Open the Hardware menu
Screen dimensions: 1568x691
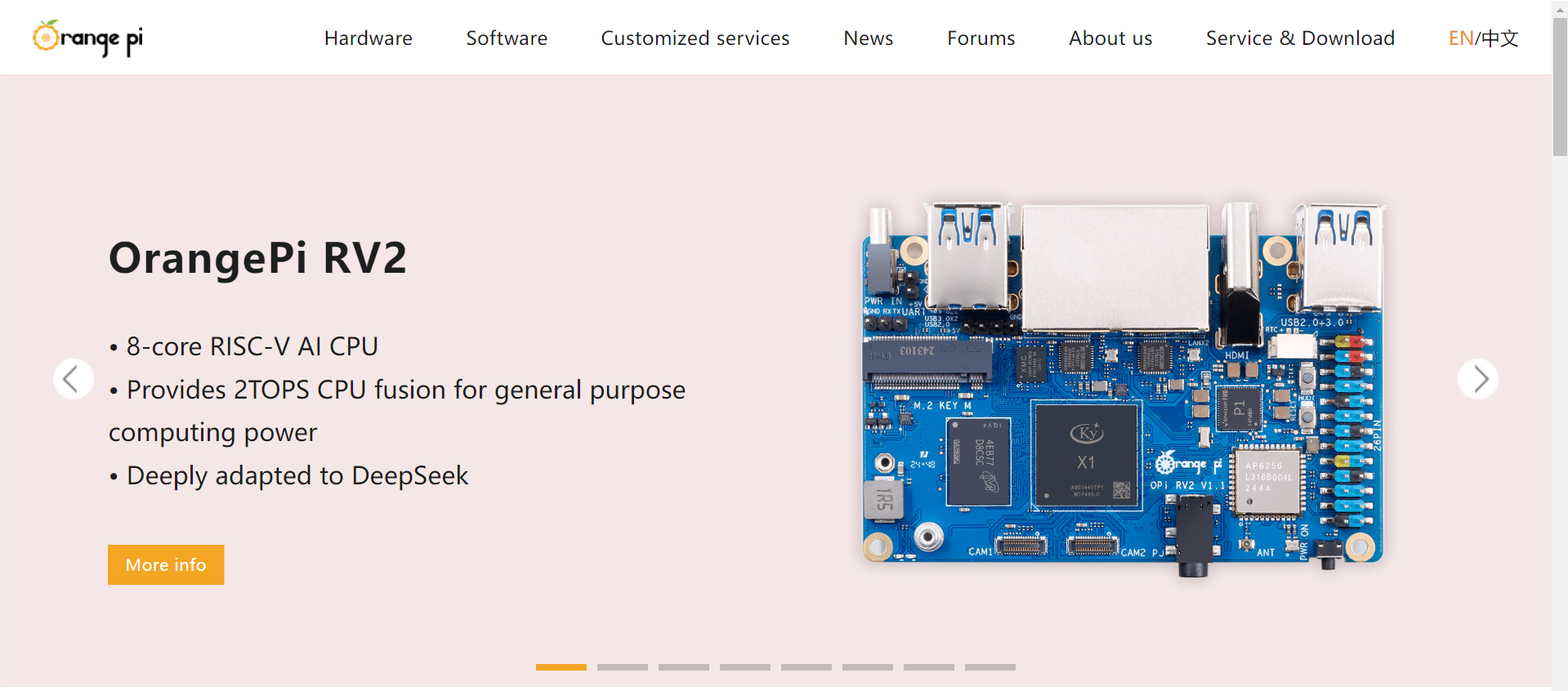point(368,38)
